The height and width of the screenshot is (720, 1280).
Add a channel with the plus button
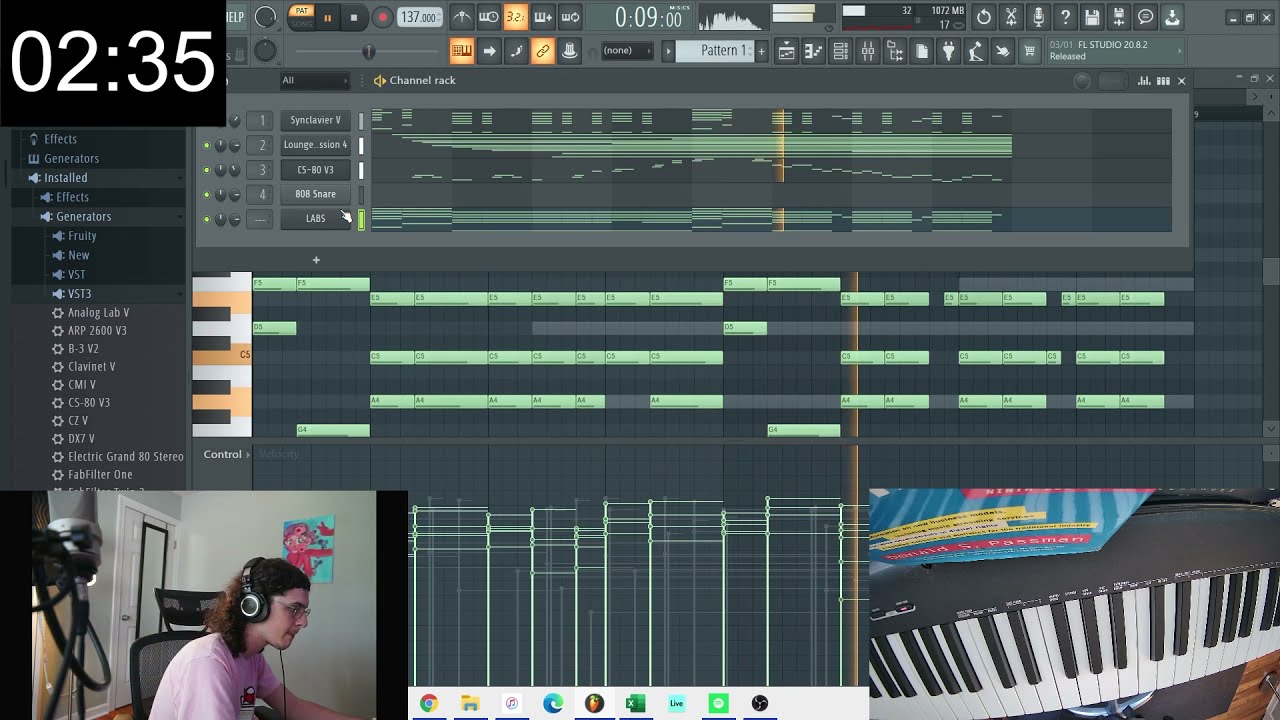(x=316, y=260)
